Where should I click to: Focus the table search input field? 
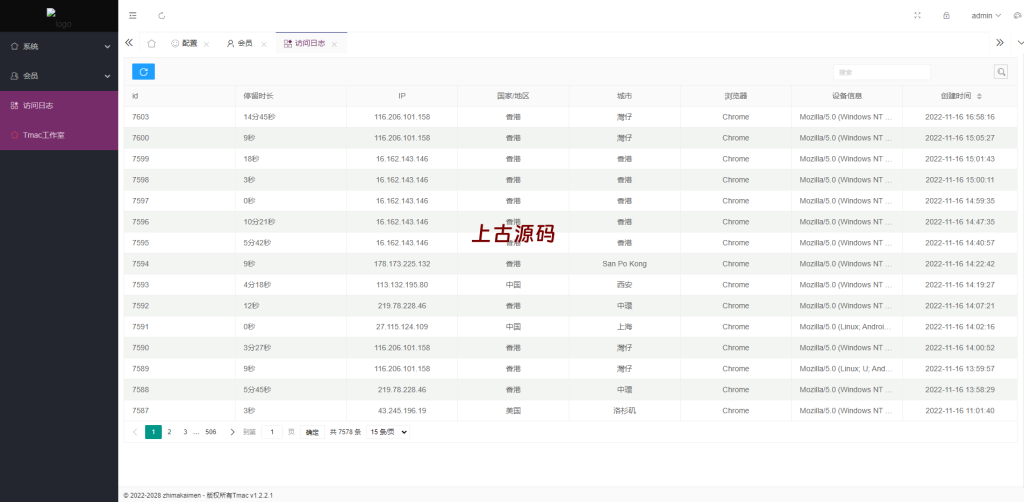[x=882, y=72]
